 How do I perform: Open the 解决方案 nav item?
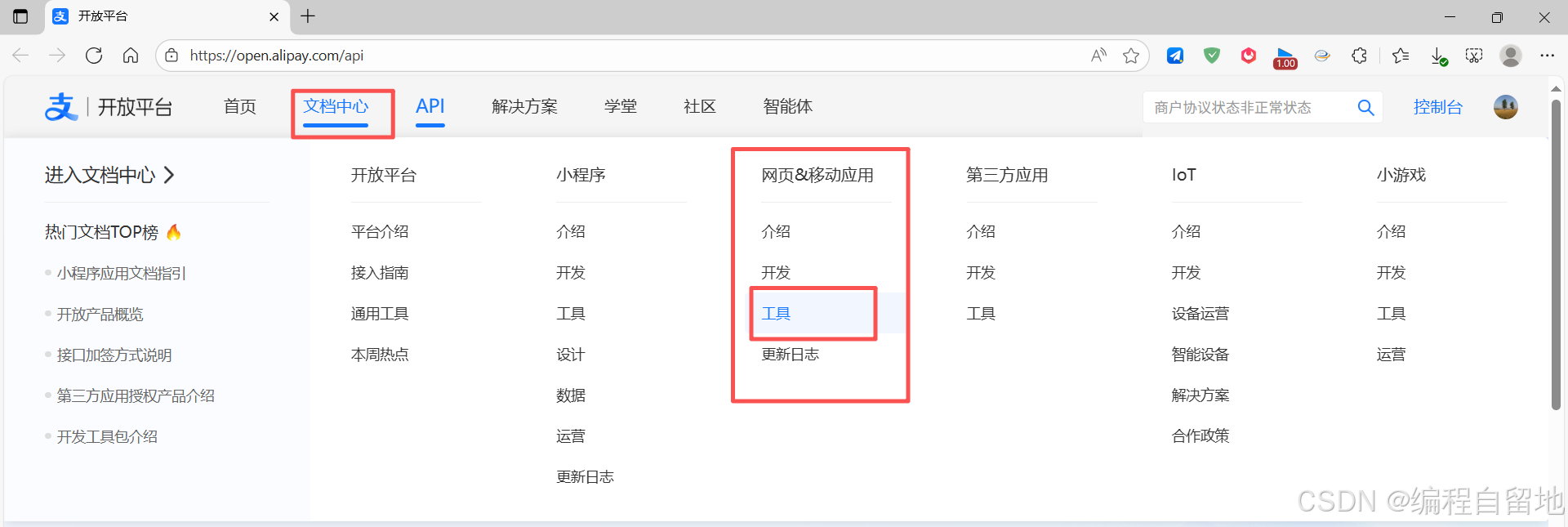[x=524, y=107]
